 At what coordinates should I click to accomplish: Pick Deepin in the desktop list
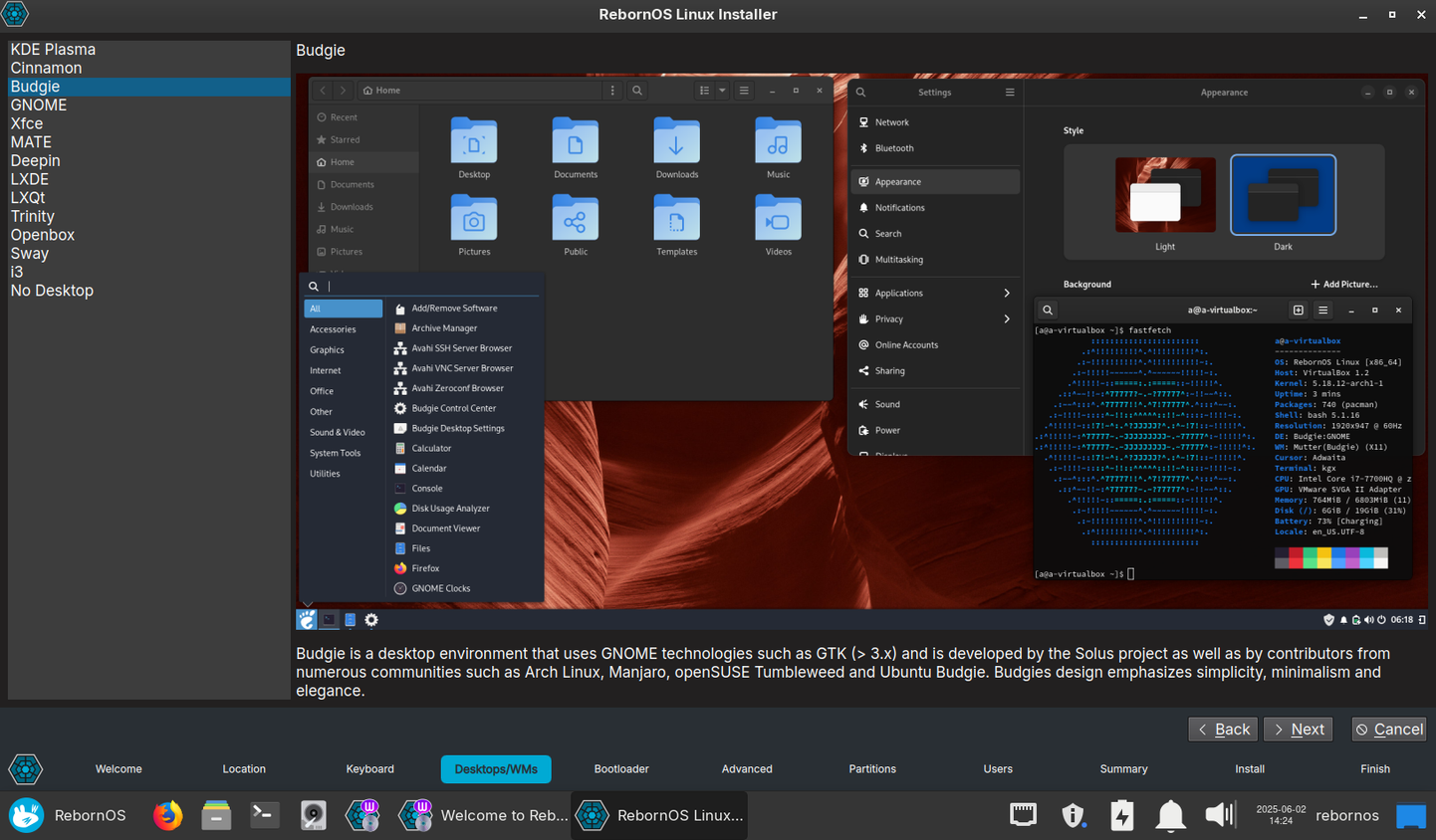(149, 160)
